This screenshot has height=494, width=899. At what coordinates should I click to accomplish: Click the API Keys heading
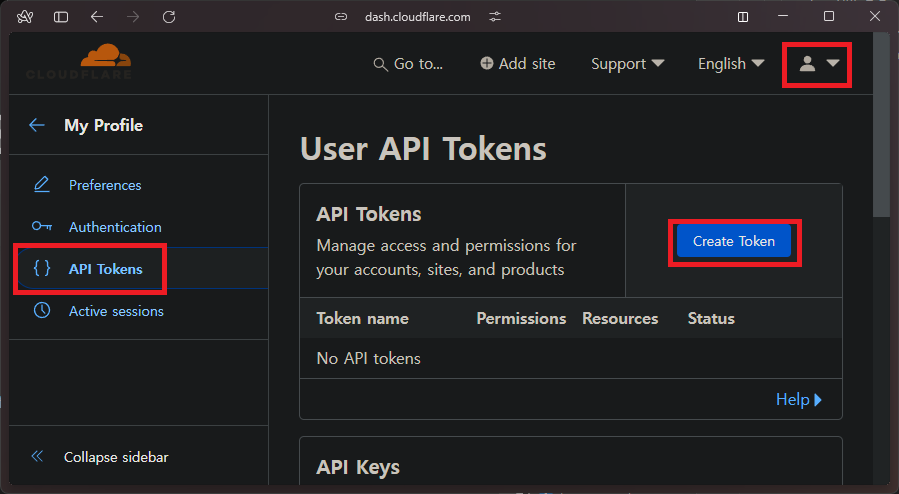pyautogui.click(x=358, y=467)
